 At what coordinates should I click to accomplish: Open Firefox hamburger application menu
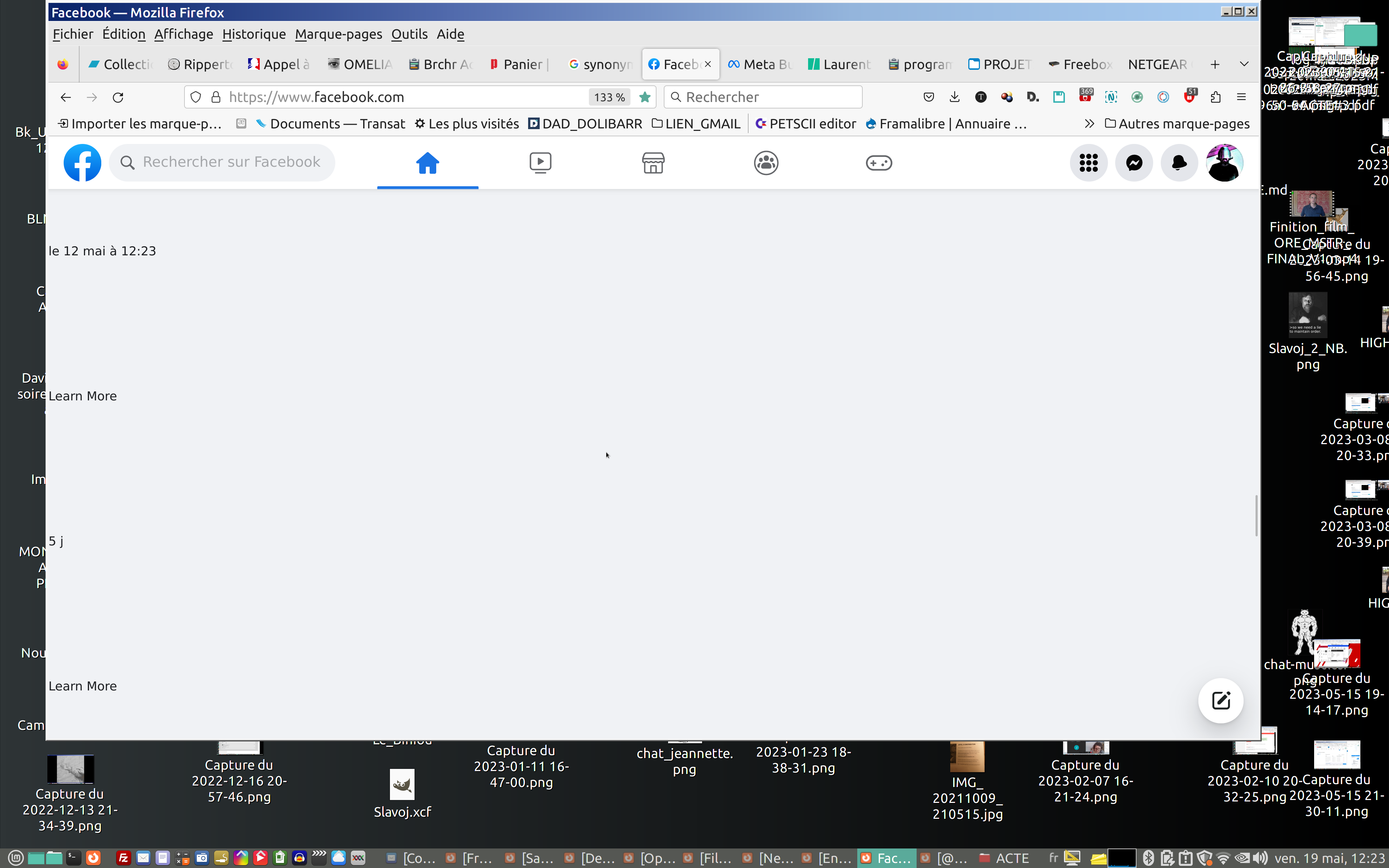pos(1241,98)
